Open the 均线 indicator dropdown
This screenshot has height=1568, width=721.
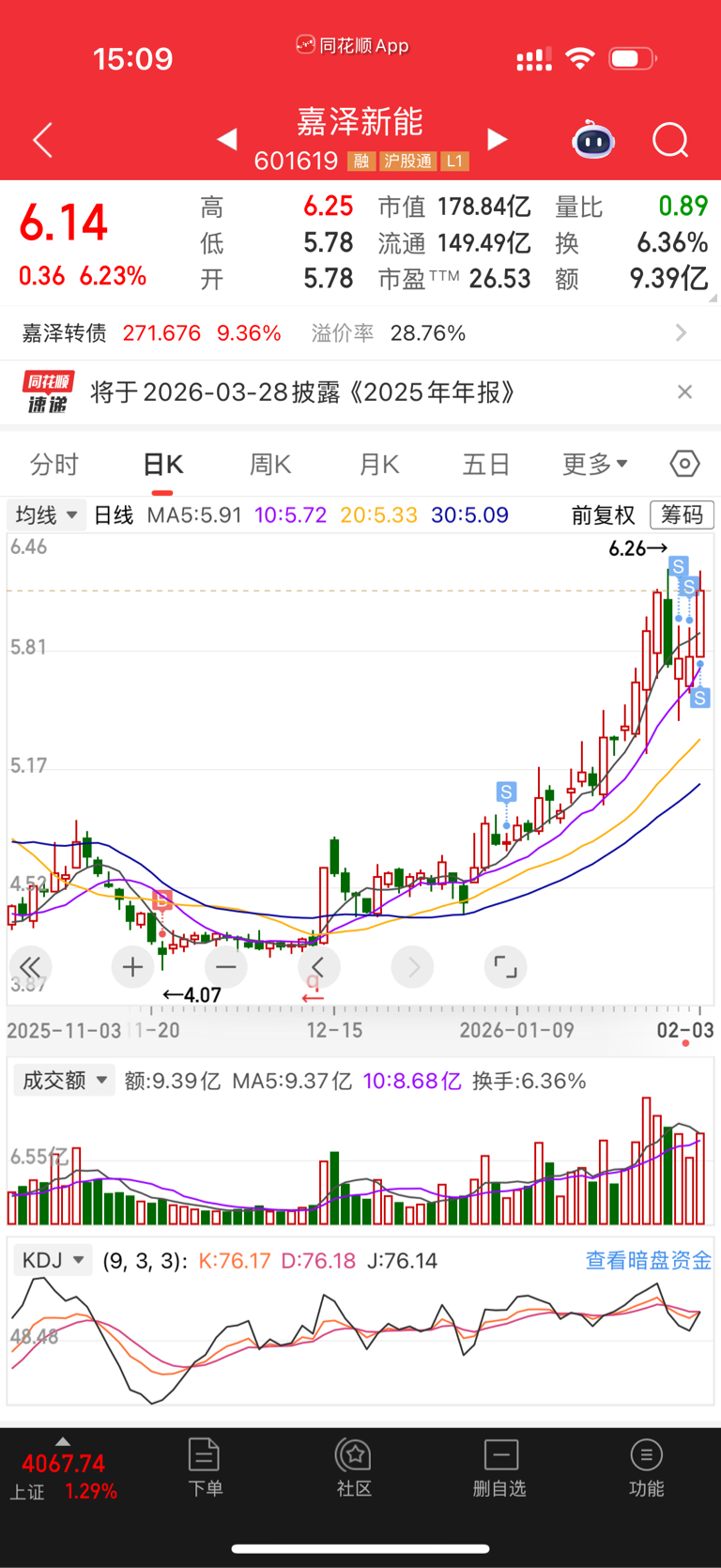(x=47, y=515)
